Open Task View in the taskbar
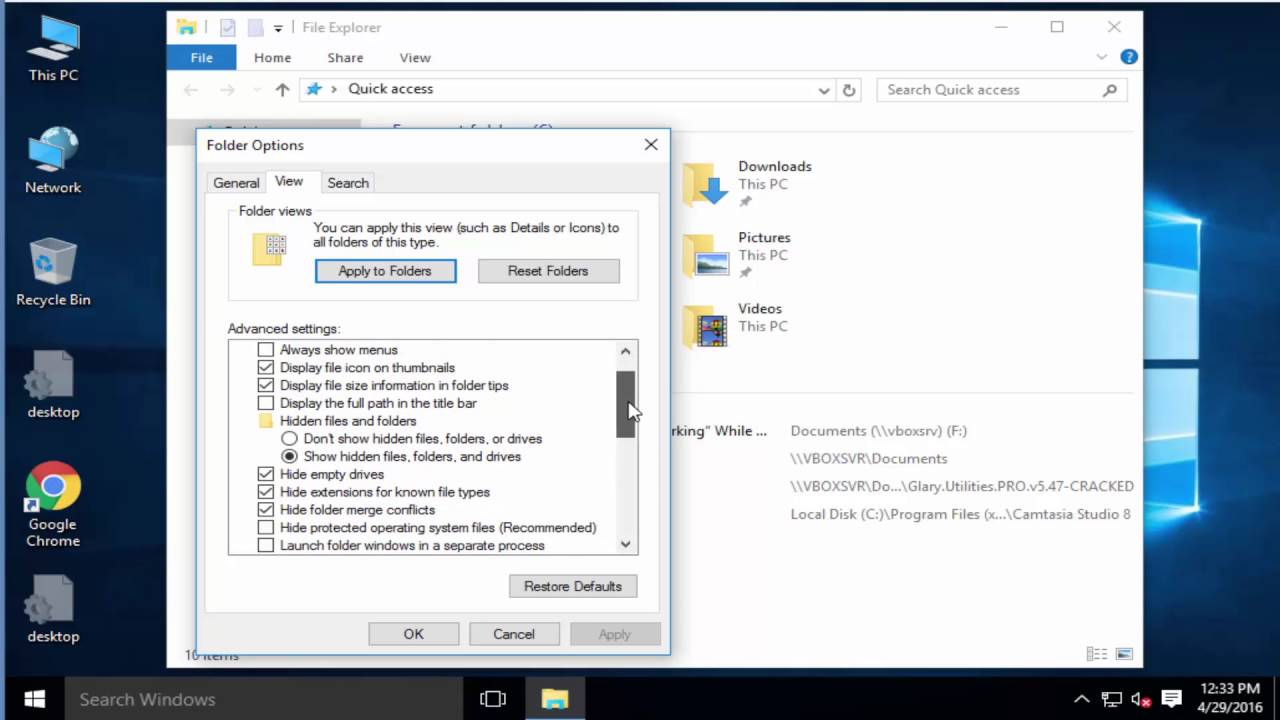The image size is (1280, 720). pyautogui.click(x=492, y=699)
